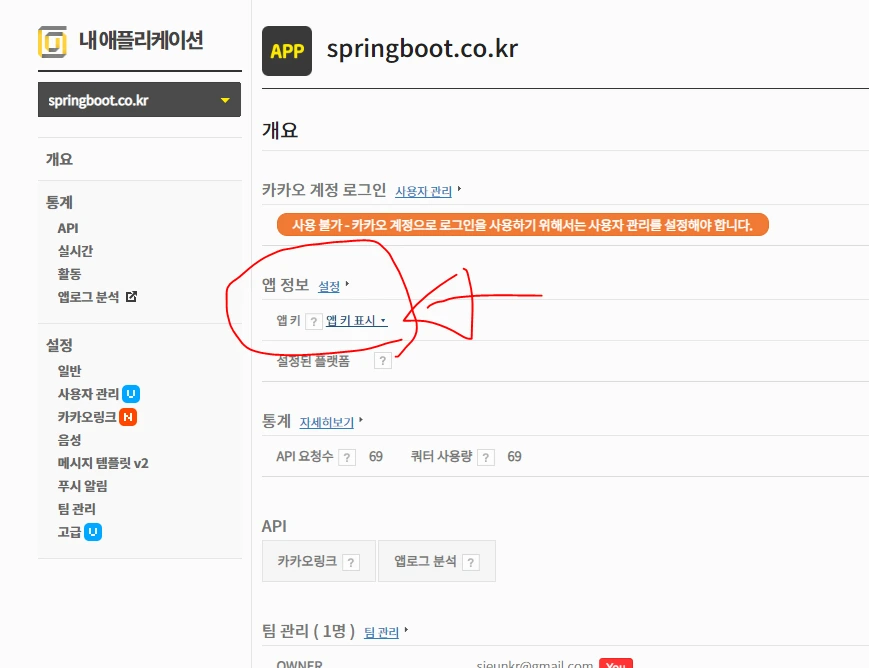Viewport: 869px width, 668px height.
Task: Click the blue U badge next to 사용자 관리
Action: [131, 394]
